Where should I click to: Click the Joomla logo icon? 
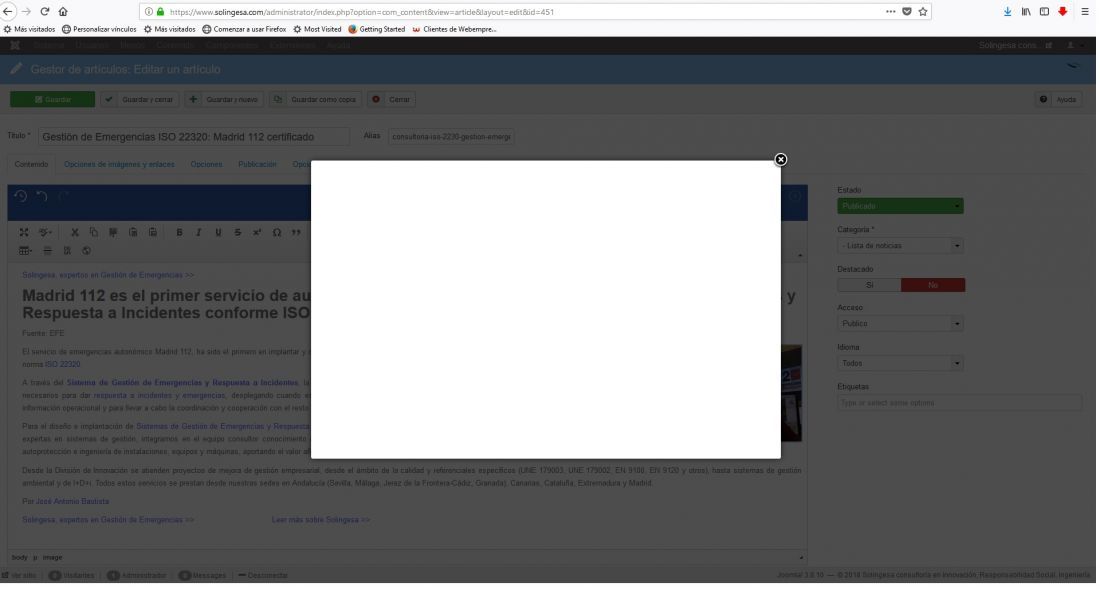click(x=15, y=45)
